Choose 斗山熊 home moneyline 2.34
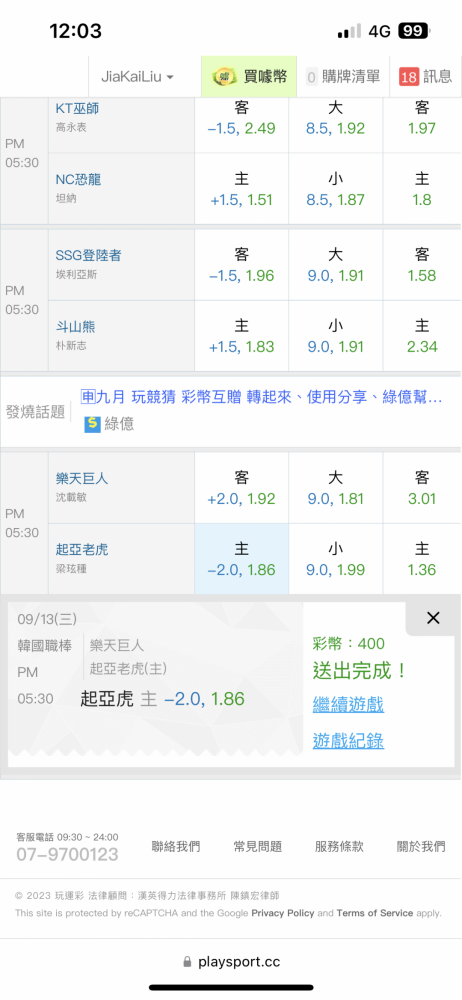The height and width of the screenshot is (1000, 462). [422, 336]
